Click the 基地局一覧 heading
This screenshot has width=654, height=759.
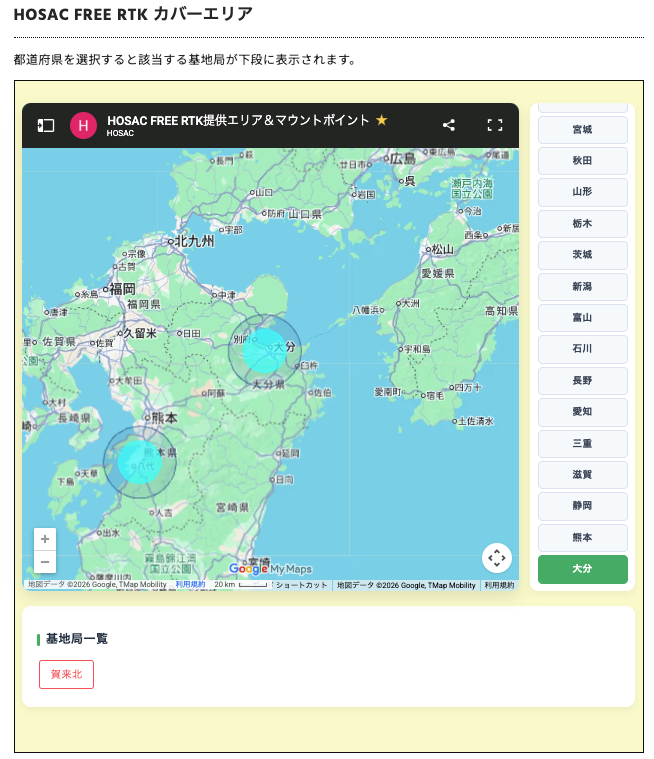[77, 639]
